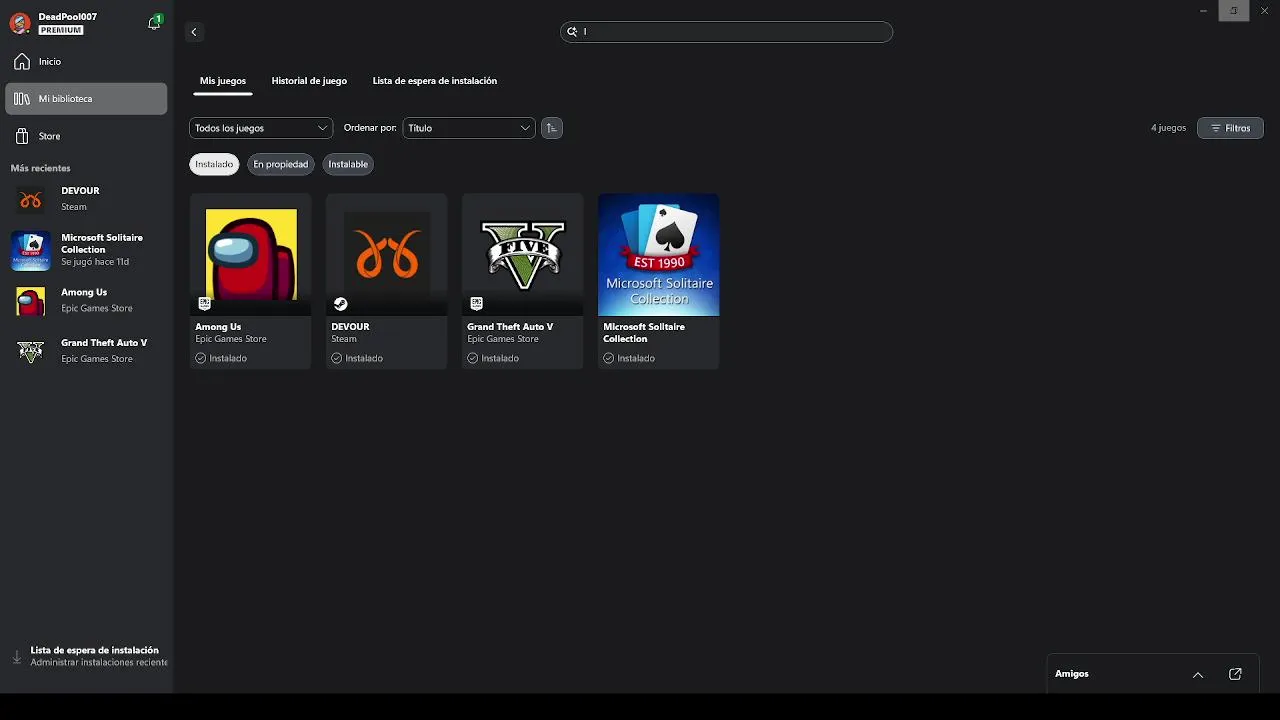Screen dimensions: 1280x720
Task: Switch to Historial de juego tab
Action: coord(309,81)
